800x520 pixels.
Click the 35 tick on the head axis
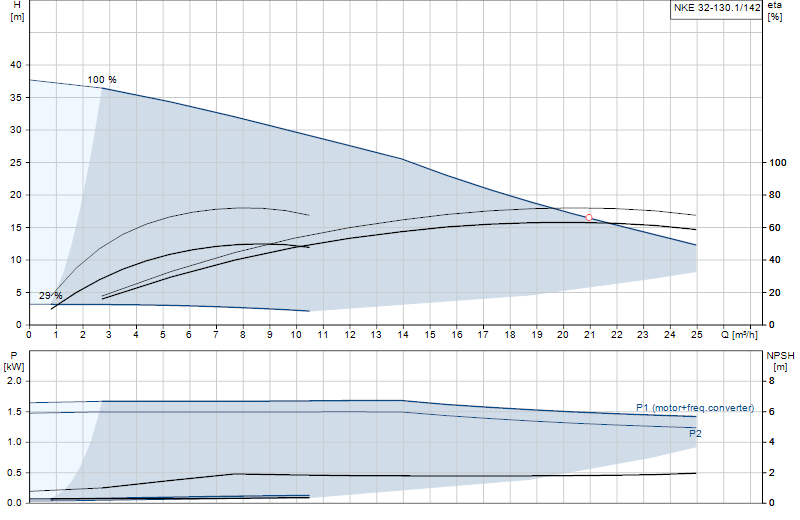16,97
